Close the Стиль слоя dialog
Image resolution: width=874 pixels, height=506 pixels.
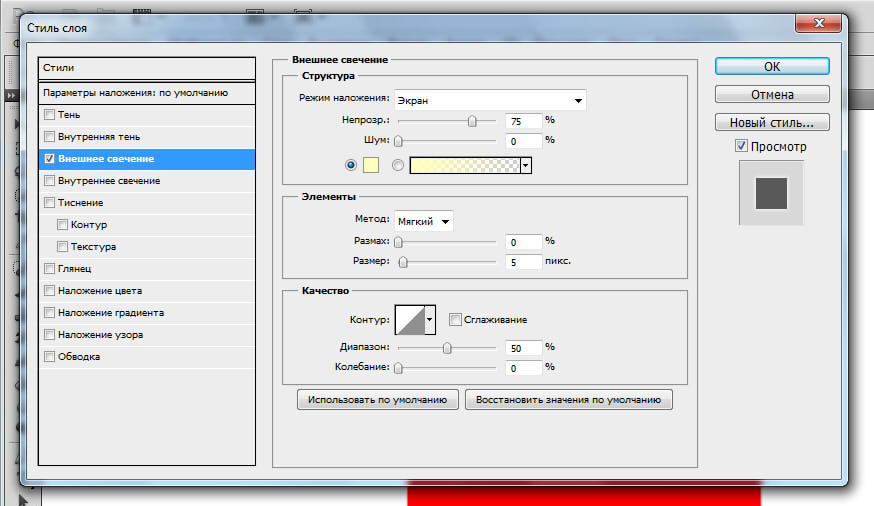[x=818, y=23]
